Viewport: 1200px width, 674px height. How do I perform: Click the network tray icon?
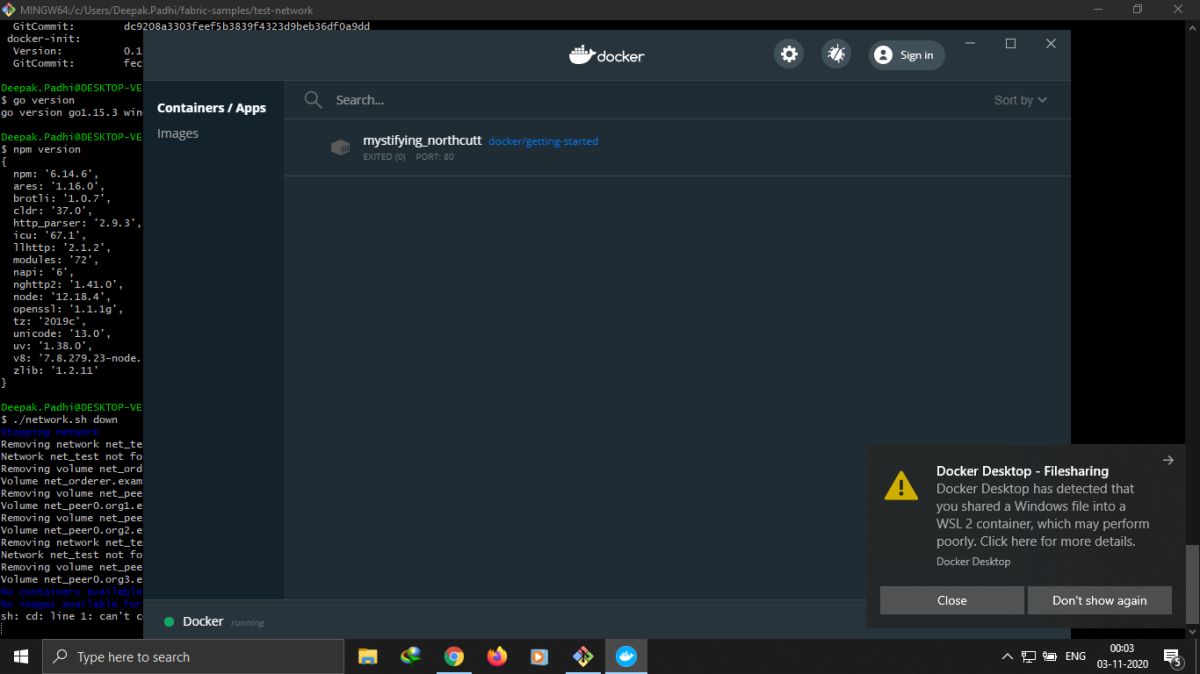(x=1029, y=657)
